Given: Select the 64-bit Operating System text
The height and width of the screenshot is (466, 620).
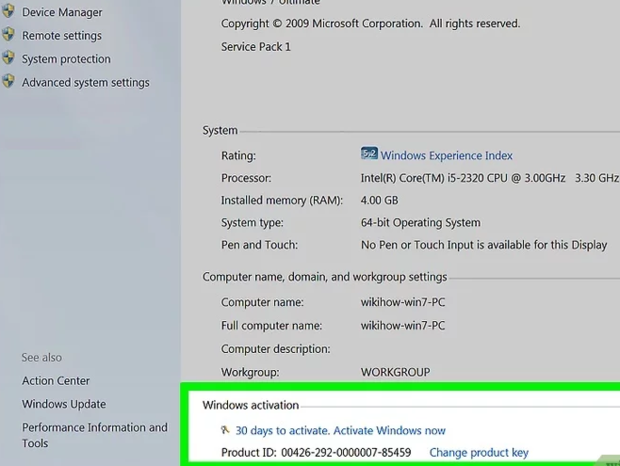Looking at the screenshot, I should tap(420, 223).
